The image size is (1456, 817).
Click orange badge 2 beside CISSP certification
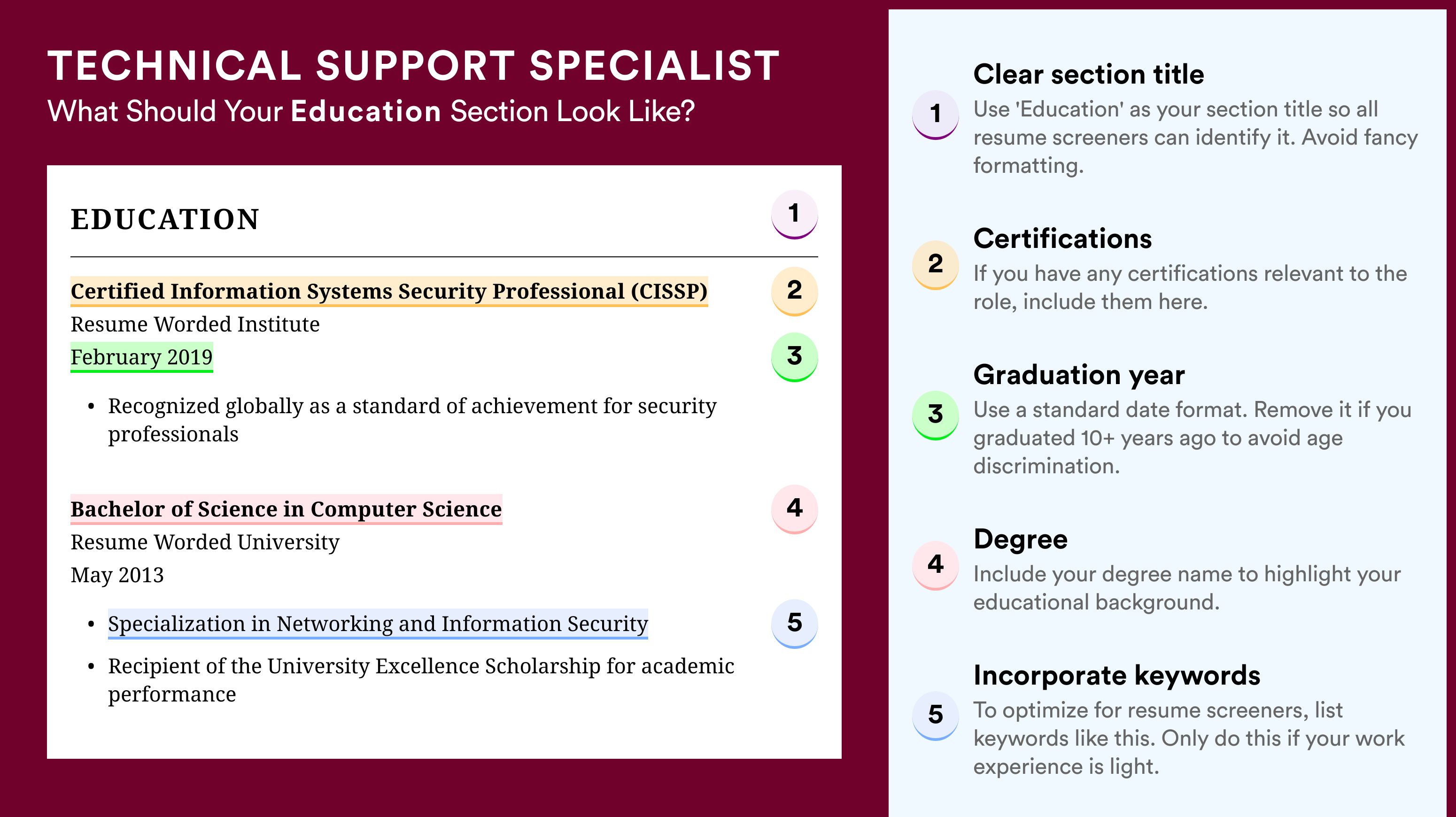[794, 291]
